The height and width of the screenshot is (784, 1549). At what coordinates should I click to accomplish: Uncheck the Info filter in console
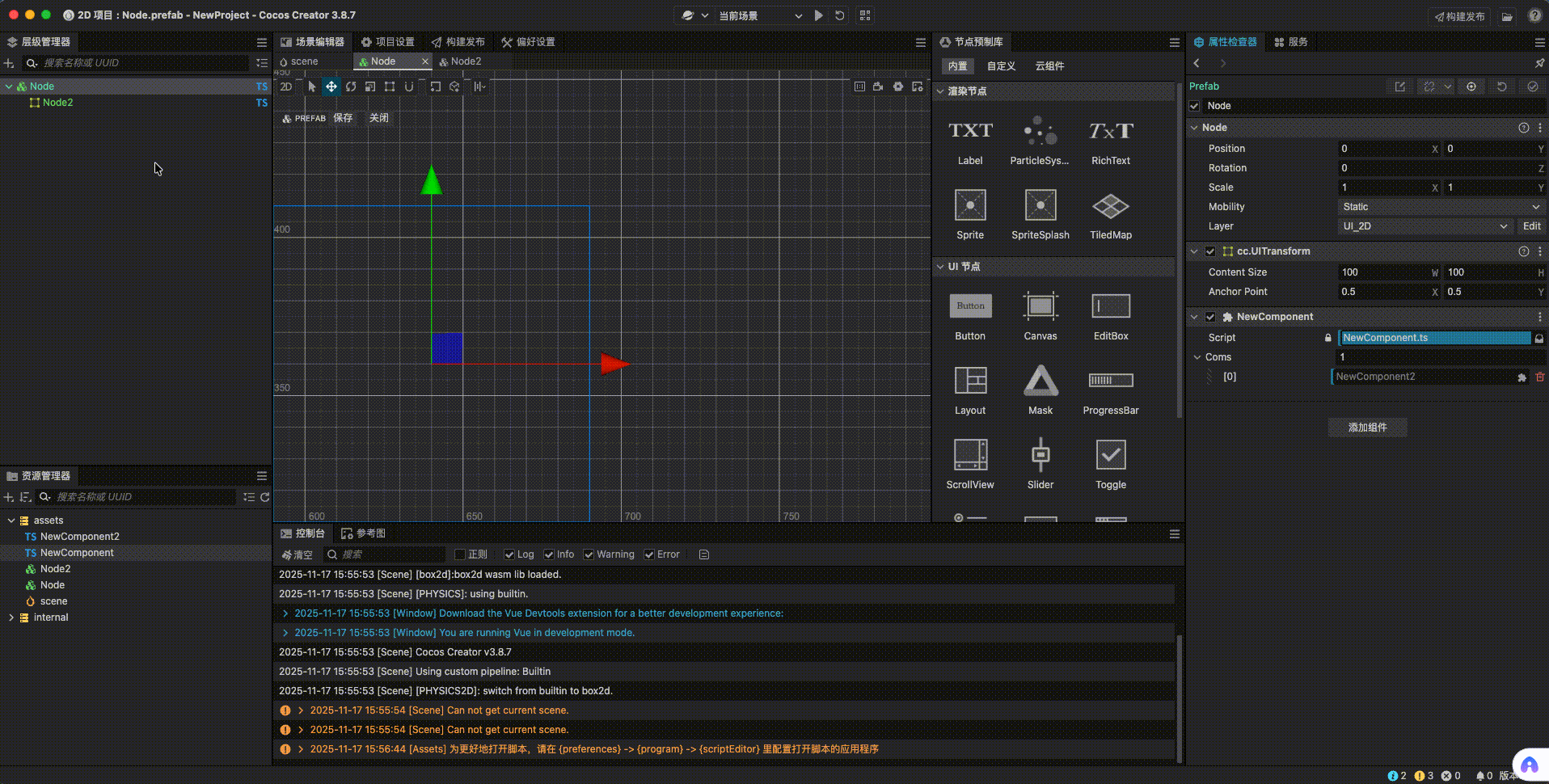(549, 554)
